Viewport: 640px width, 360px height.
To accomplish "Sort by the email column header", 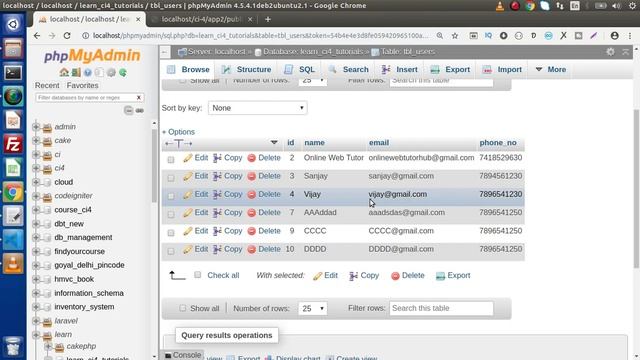I will pos(379,143).
